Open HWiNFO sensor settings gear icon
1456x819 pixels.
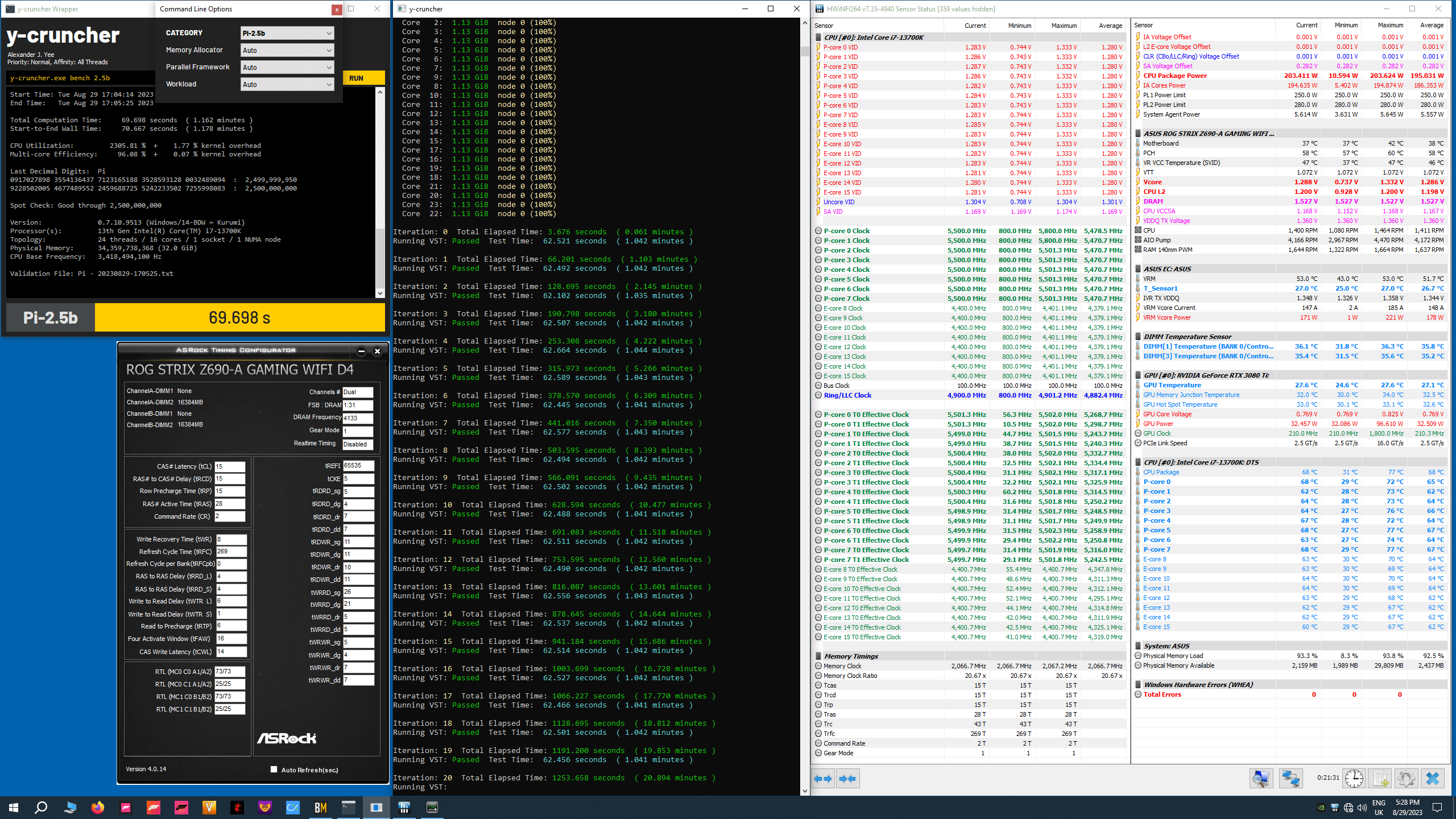coord(1407,778)
